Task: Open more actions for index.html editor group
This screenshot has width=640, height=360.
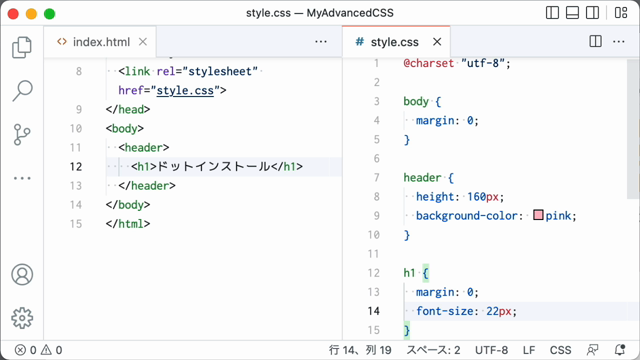Action: click(x=321, y=41)
